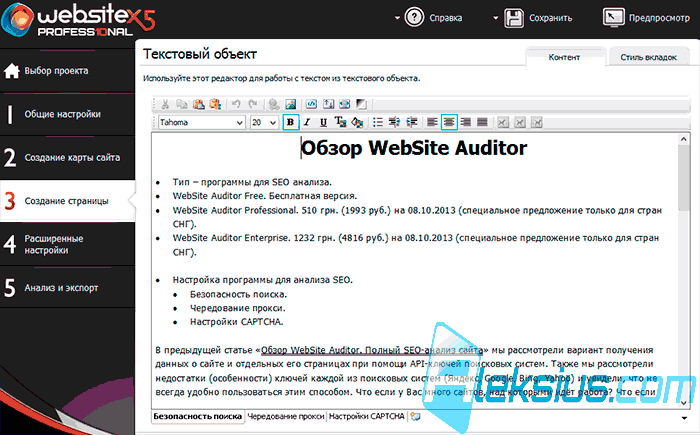Click the bullet line Настройка программы для анализа SEO.
The image size is (700, 435).
pos(262,280)
